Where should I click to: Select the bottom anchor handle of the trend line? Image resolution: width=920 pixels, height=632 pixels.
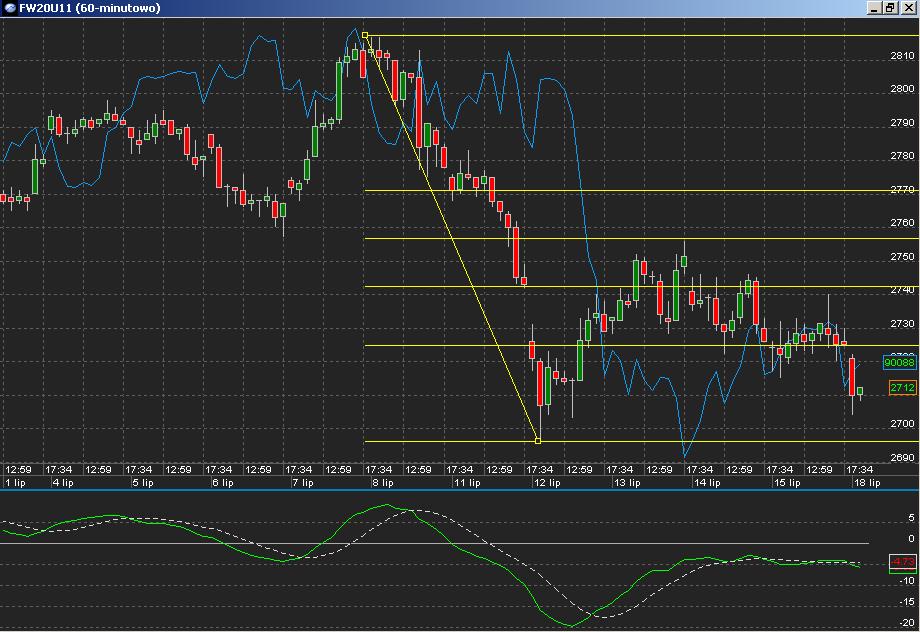click(x=538, y=441)
